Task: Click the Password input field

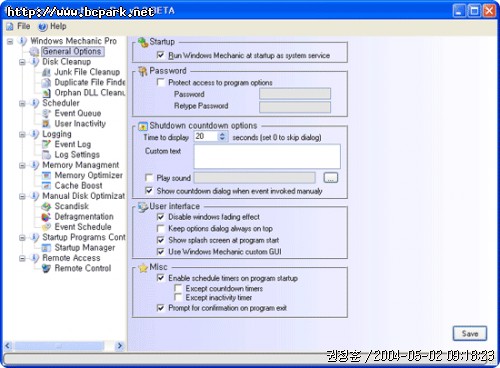Action: [x=295, y=94]
